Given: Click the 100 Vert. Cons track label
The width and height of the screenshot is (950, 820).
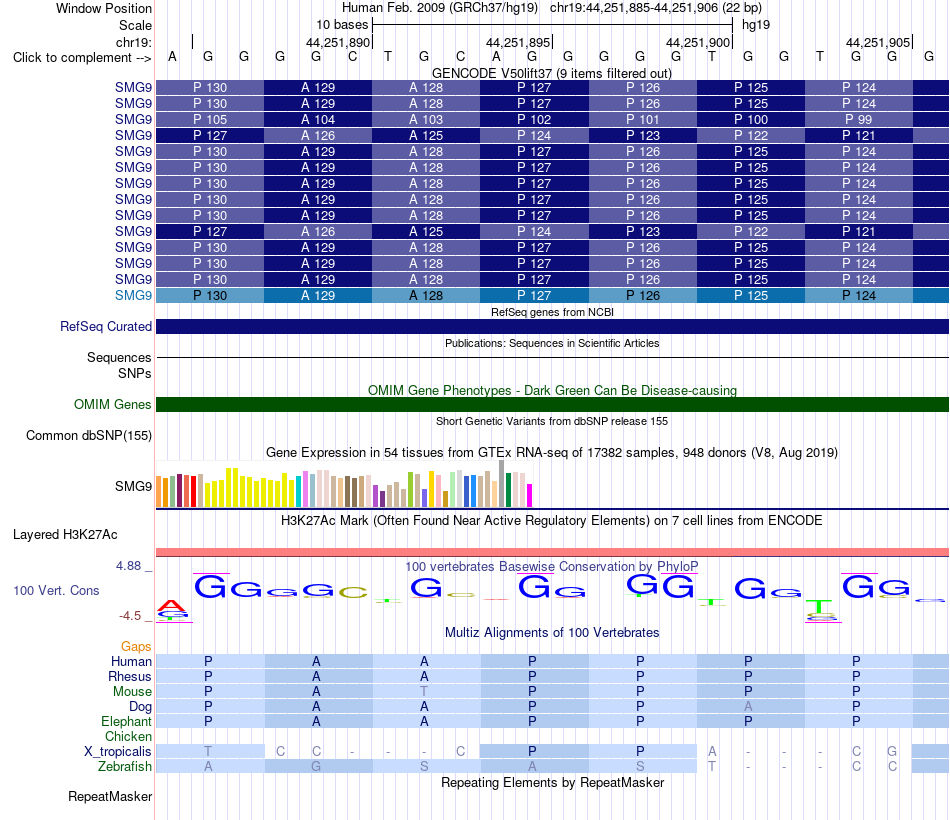Looking at the screenshot, I should click(x=56, y=590).
